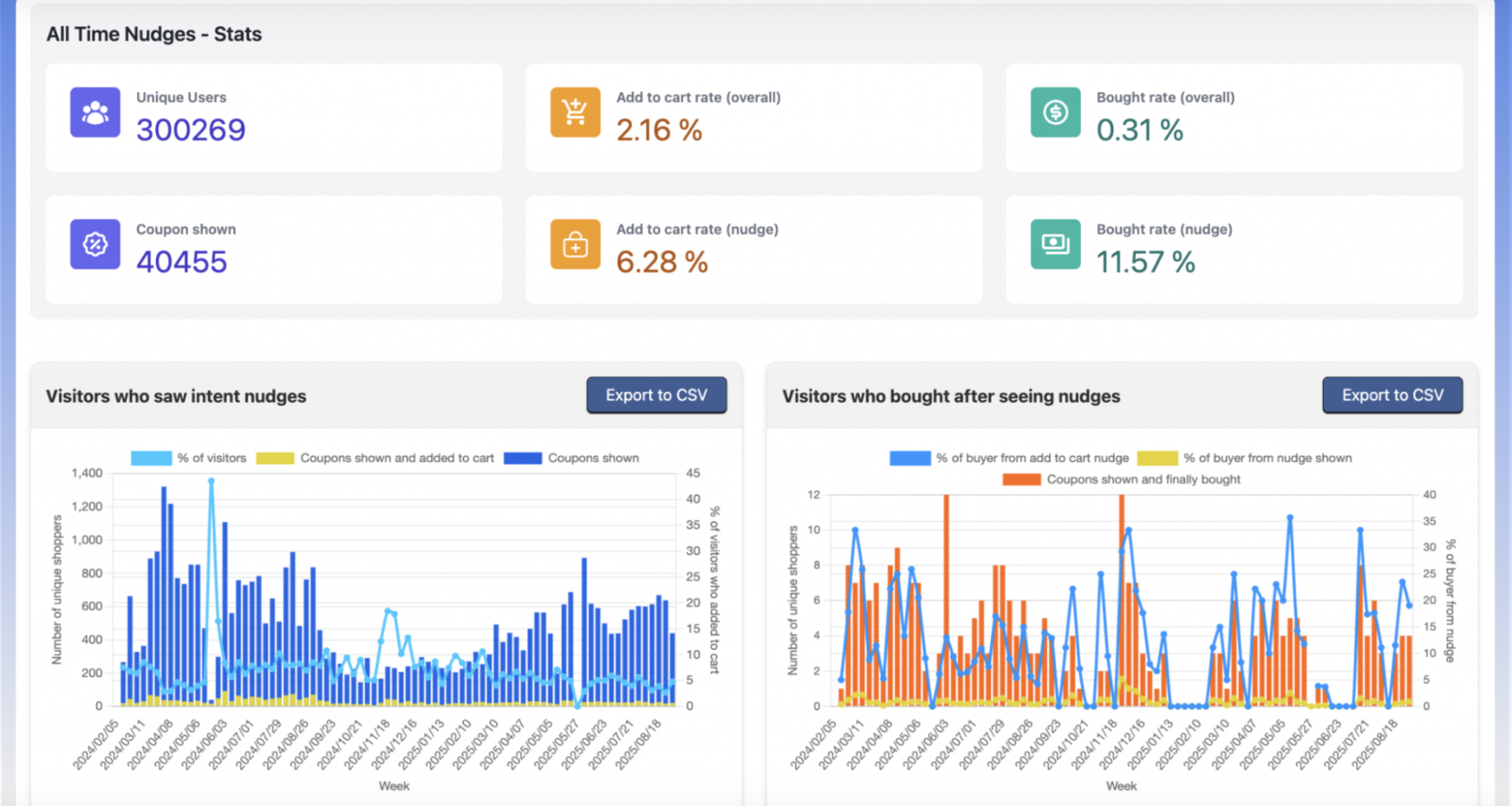Click the Add to cart rate nudge bag icon
Viewport: 1512px width, 806px height.
575,244
